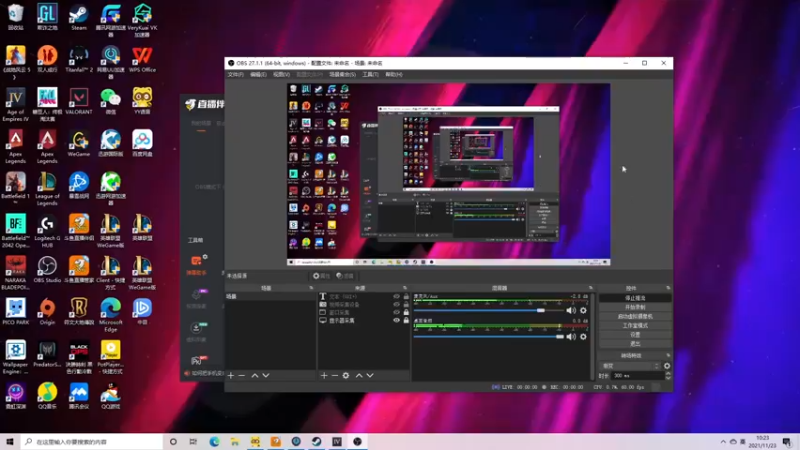Mute the 麦克风/Aux audio channel

(571, 310)
